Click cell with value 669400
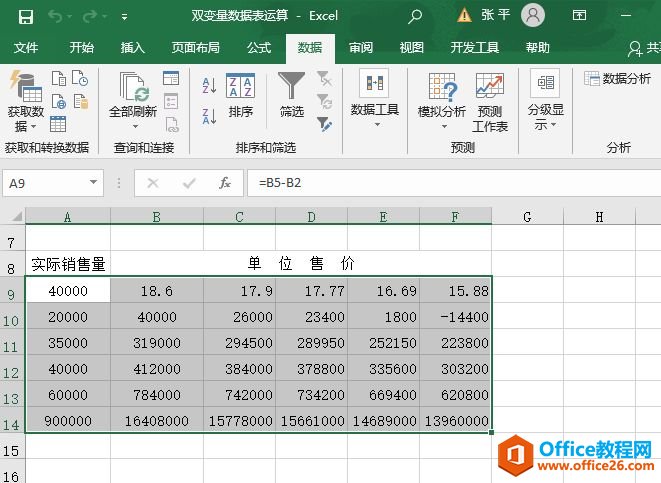The image size is (661, 483). pyautogui.click(x=384, y=395)
